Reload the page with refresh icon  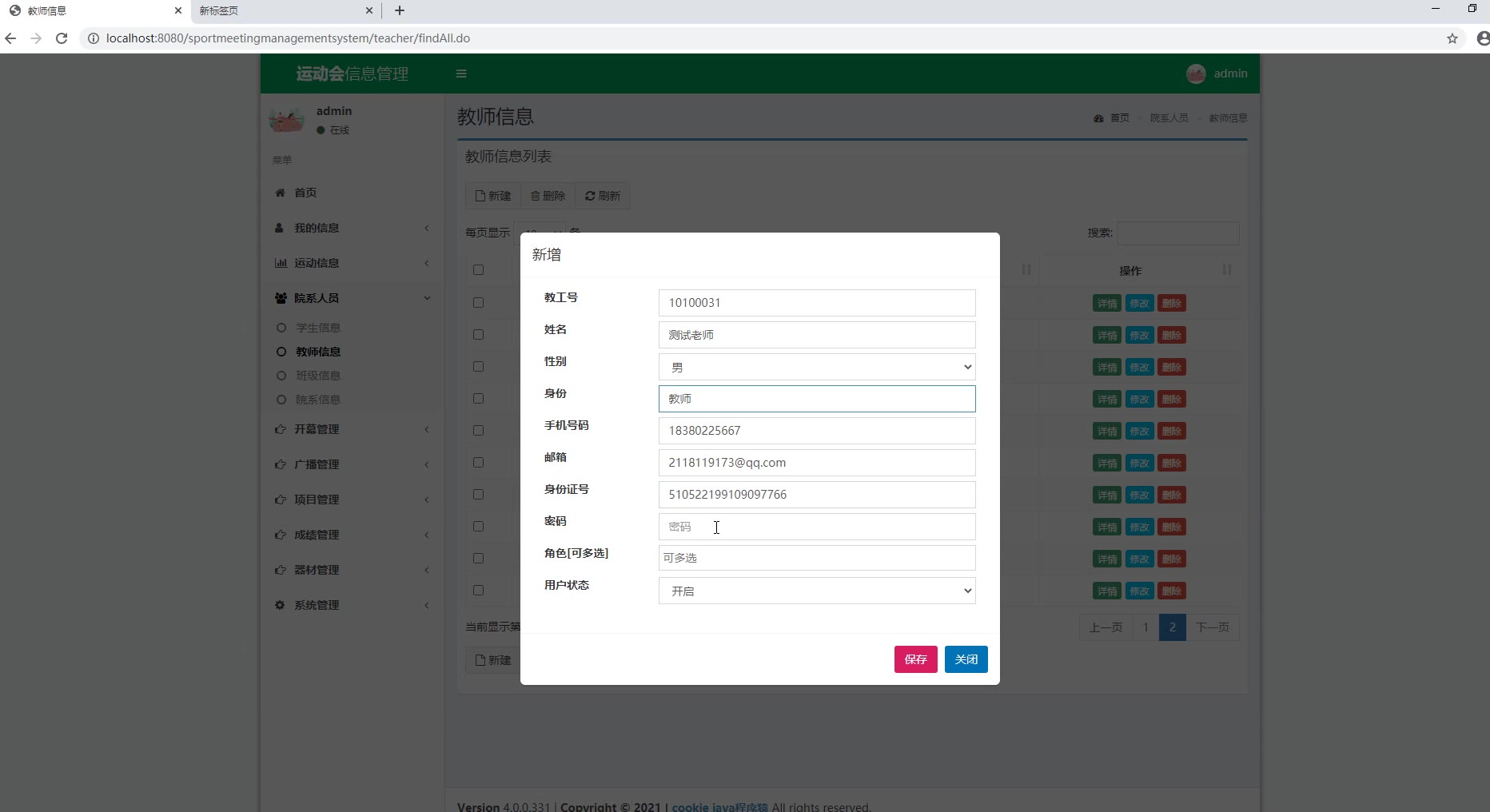(x=62, y=38)
